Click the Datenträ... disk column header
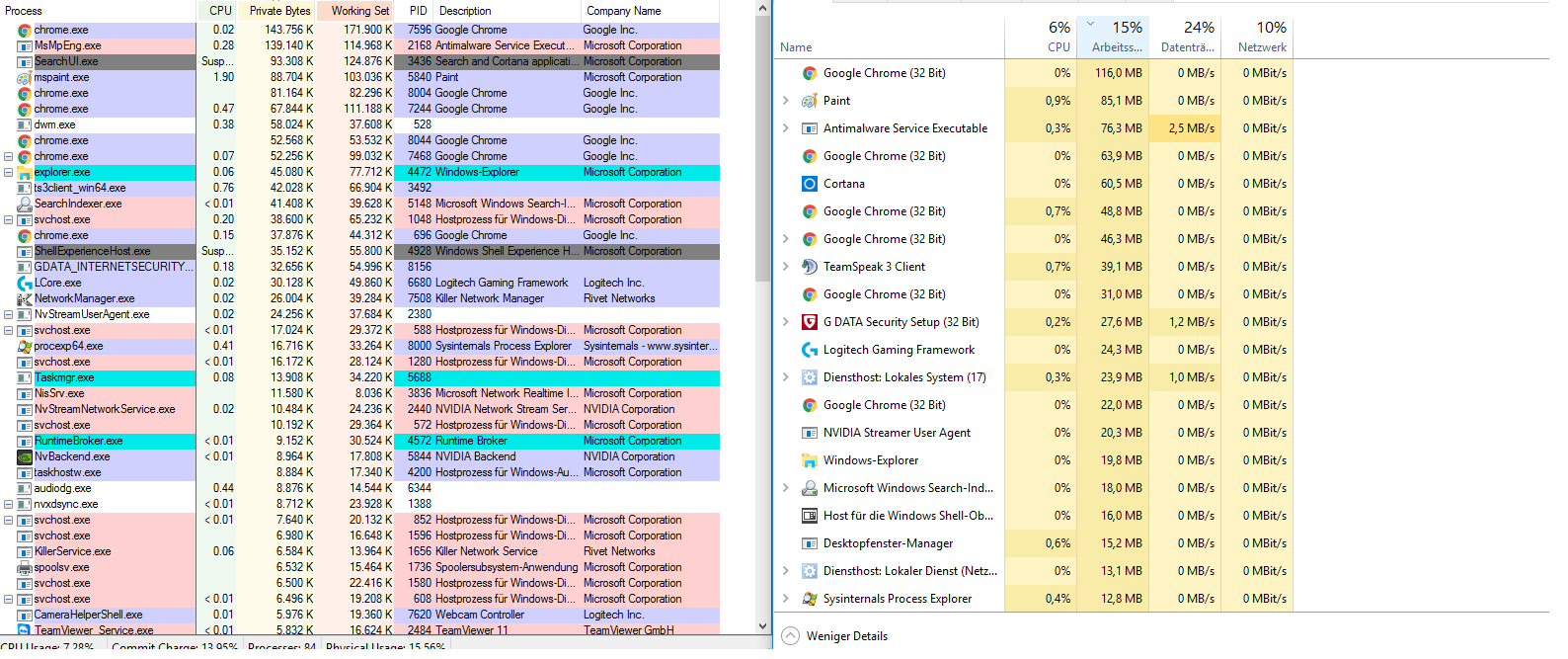Viewport: 1568px width, 659px height. click(x=1183, y=38)
